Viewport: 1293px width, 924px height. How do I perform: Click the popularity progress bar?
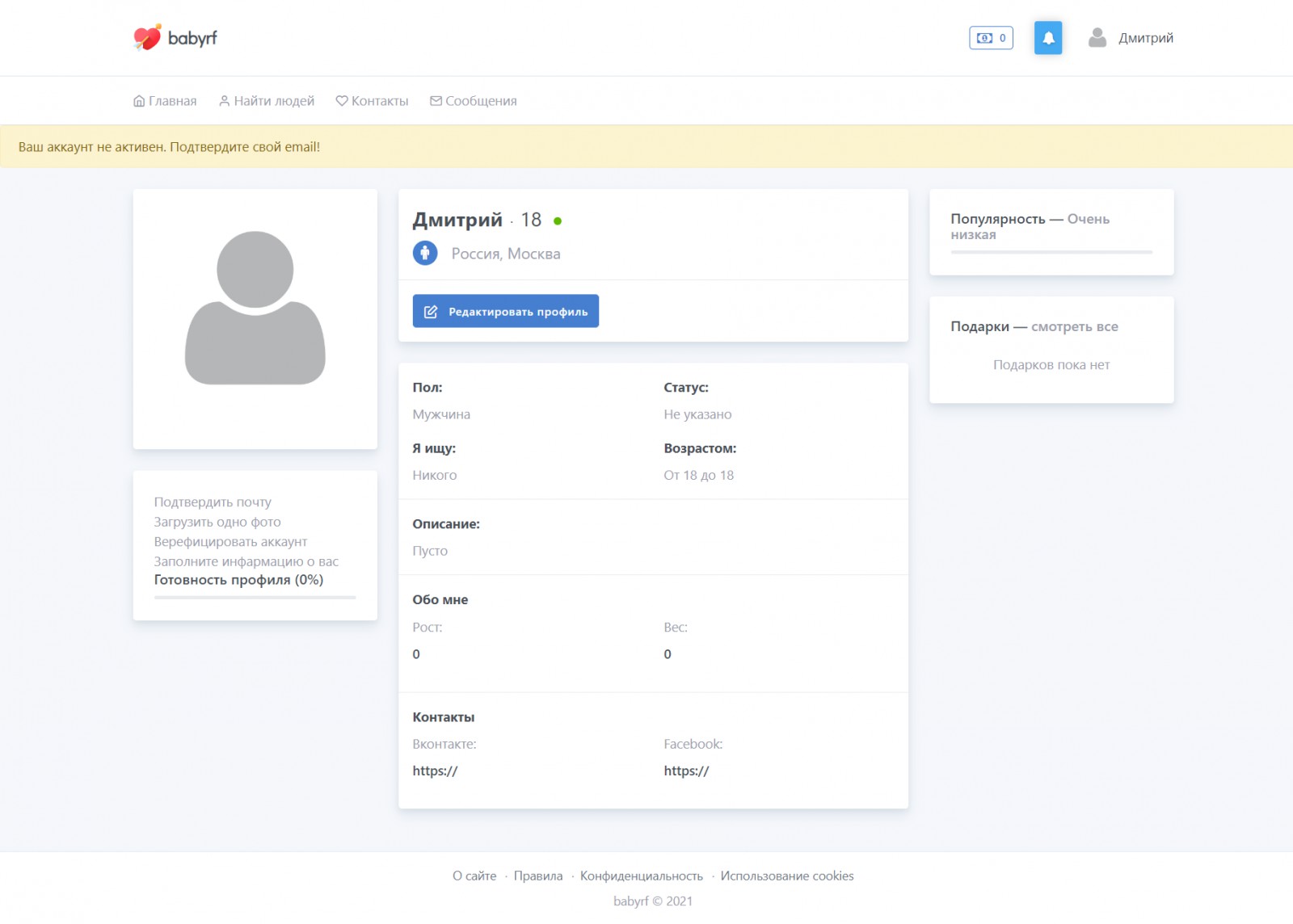(1051, 252)
